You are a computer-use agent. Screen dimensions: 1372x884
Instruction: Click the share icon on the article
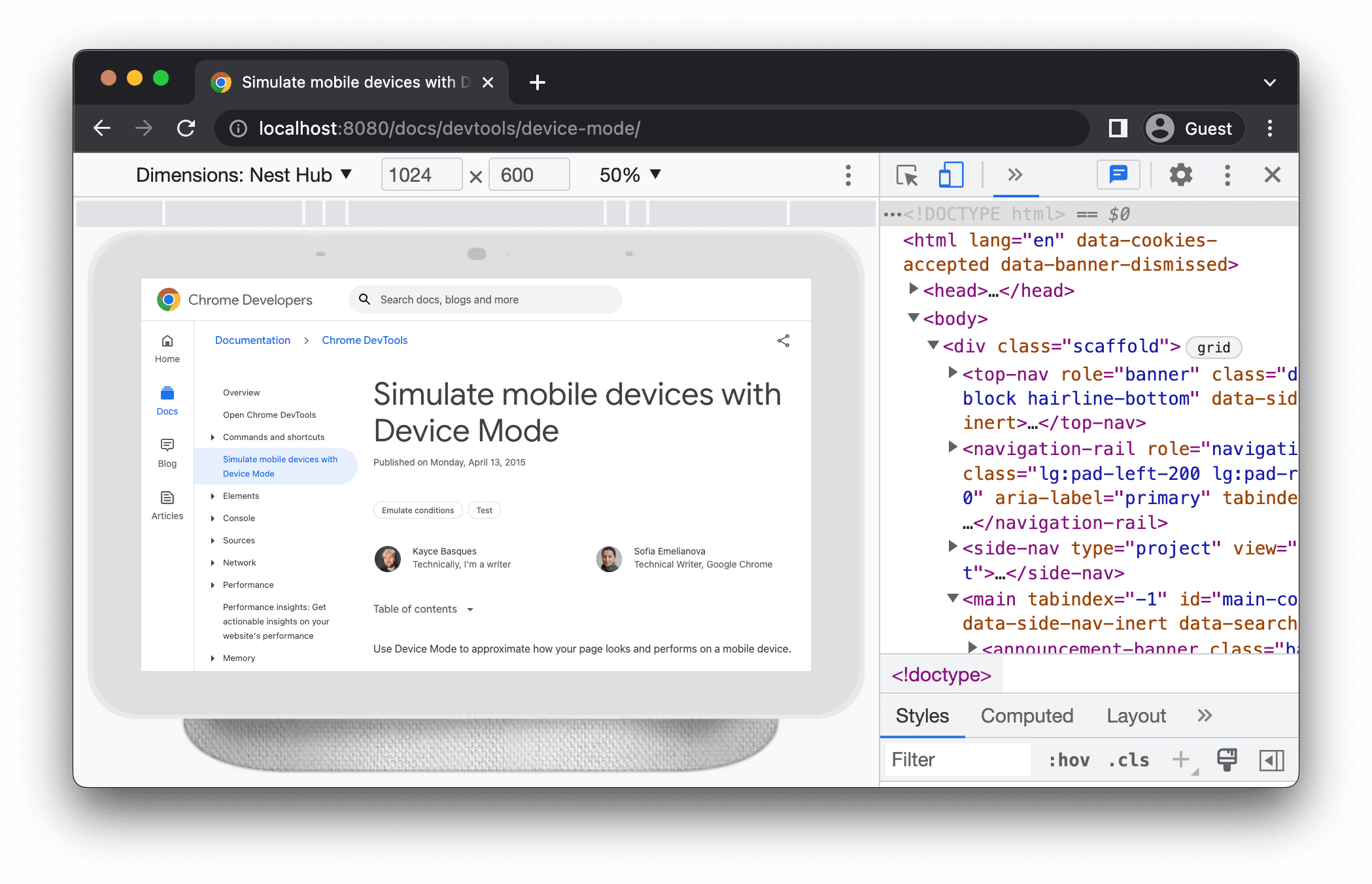click(x=784, y=340)
